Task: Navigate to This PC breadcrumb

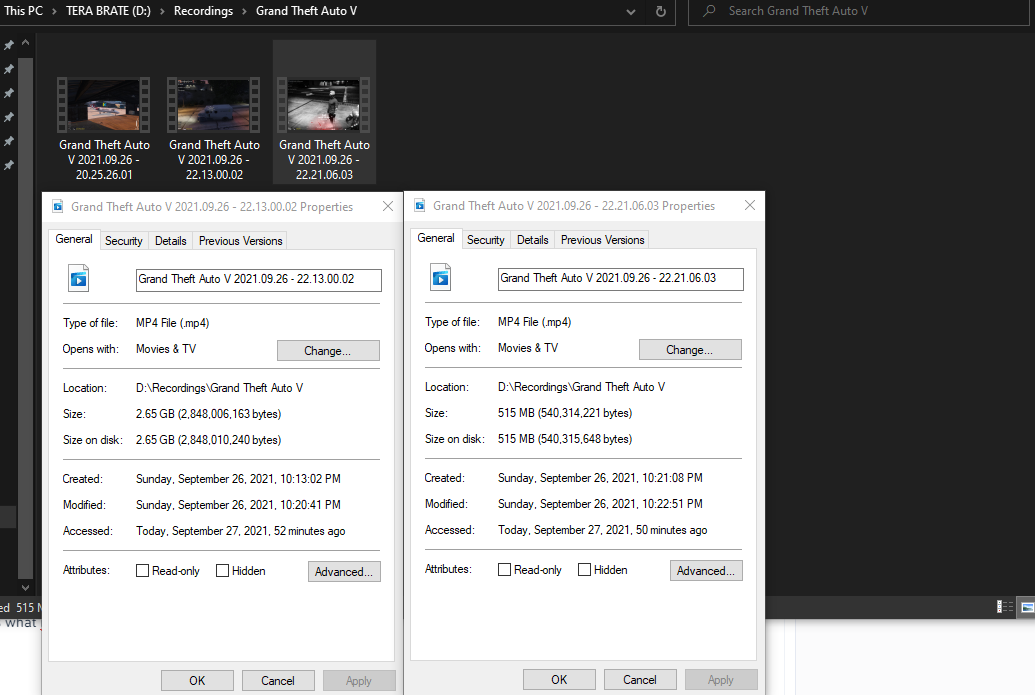Action: pyautogui.click(x=23, y=11)
